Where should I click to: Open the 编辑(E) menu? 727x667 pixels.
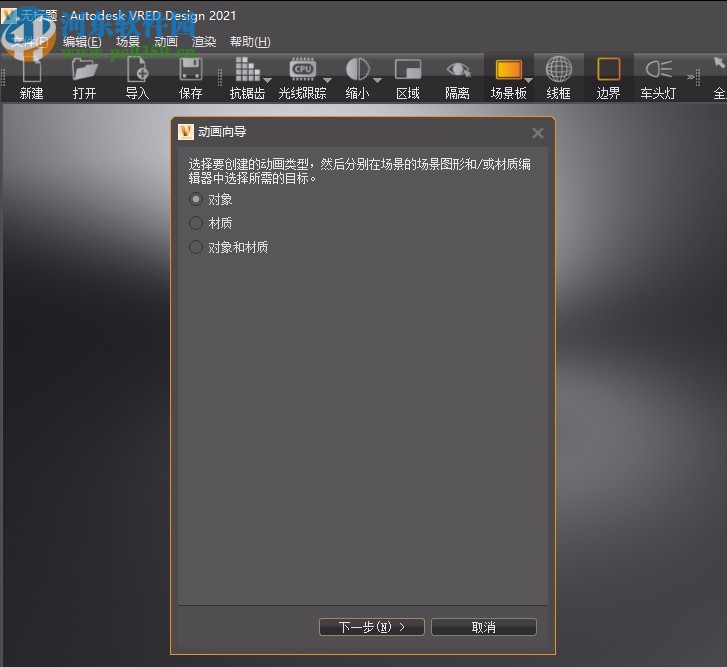[82, 42]
